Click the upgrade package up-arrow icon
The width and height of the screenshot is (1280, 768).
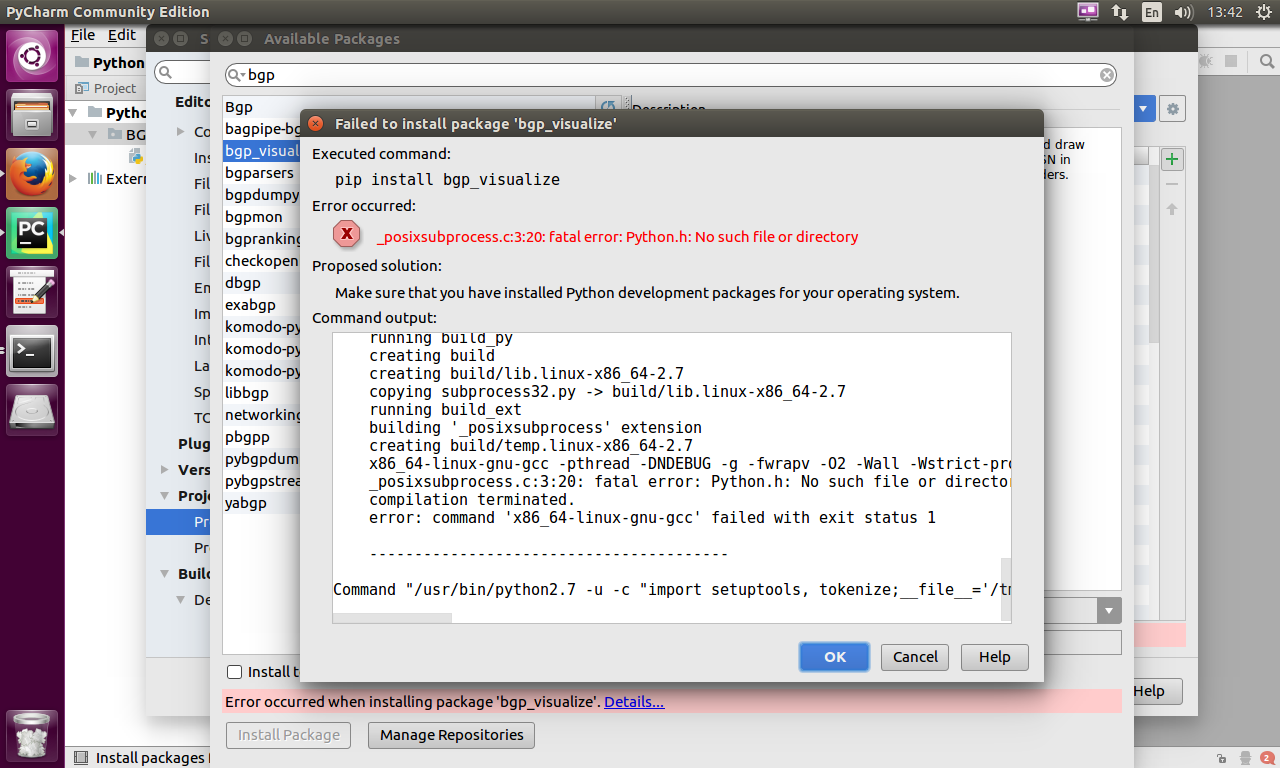1172,209
